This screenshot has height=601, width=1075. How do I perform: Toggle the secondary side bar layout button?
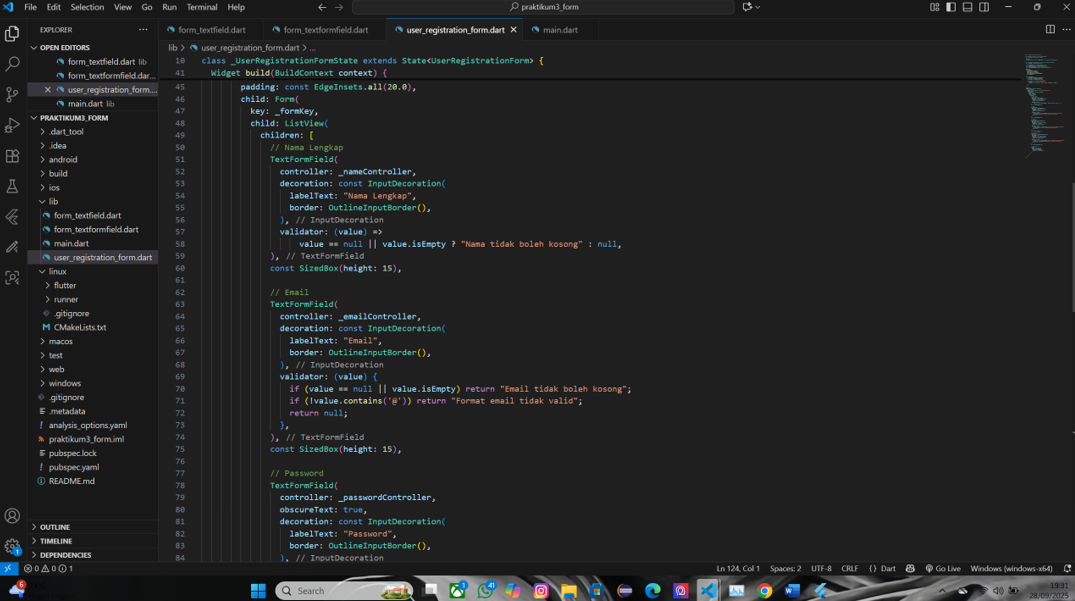984,7
